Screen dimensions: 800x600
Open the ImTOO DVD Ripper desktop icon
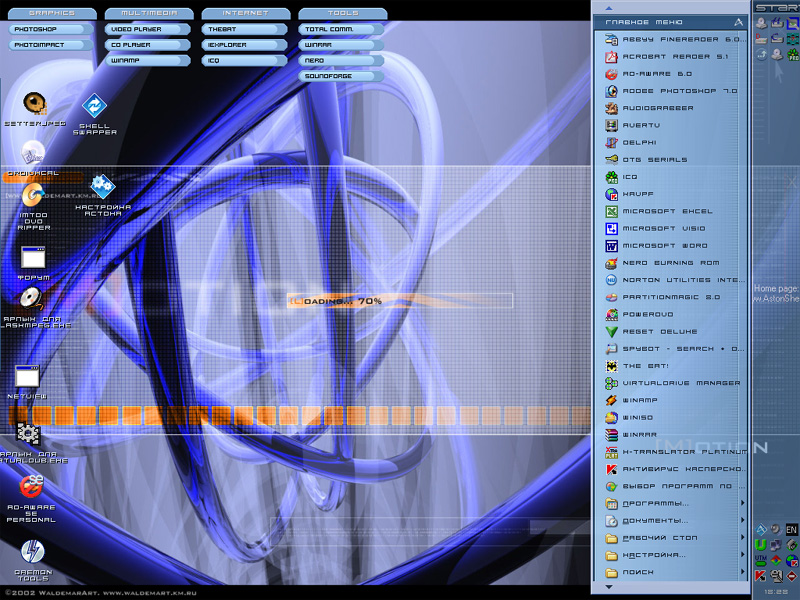33,196
